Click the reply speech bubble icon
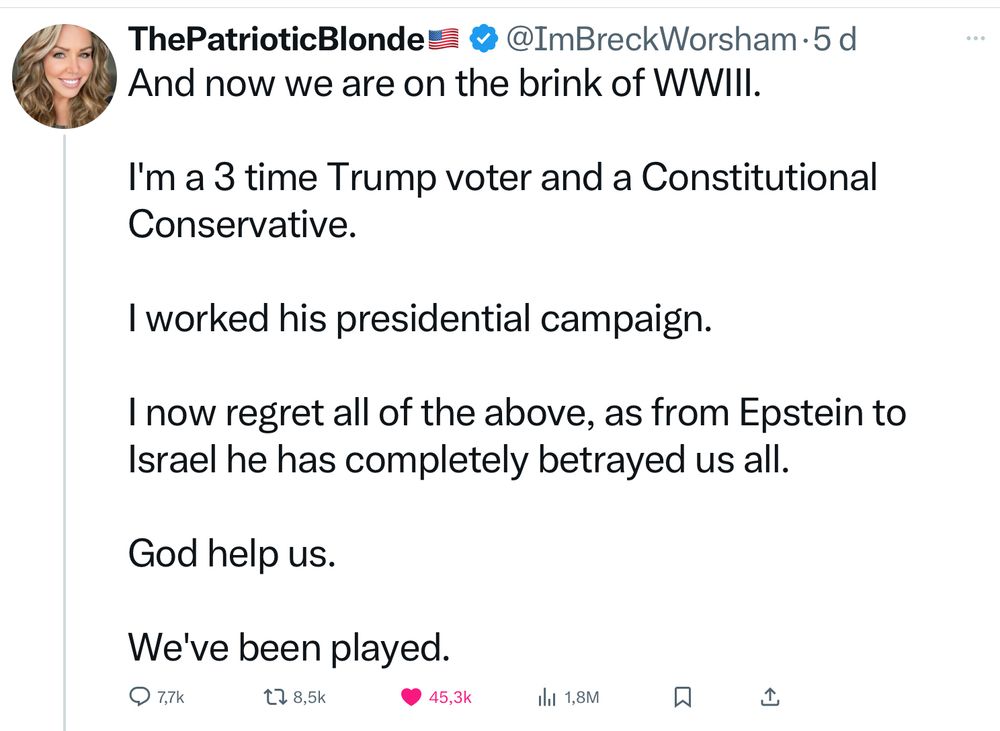Image resolution: width=1000 pixels, height=731 pixels. click(x=140, y=697)
